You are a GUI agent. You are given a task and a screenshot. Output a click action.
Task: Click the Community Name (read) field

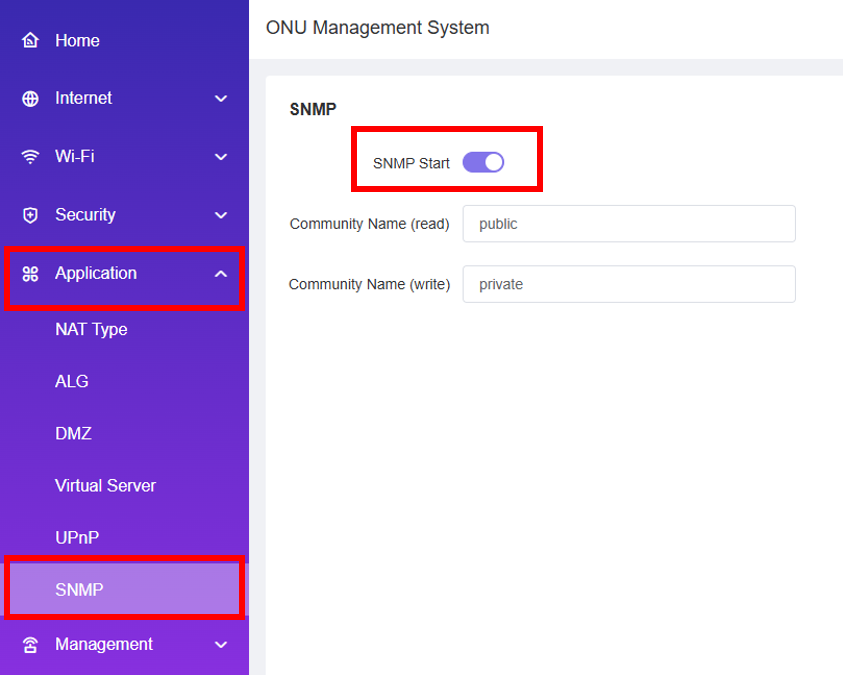click(628, 224)
